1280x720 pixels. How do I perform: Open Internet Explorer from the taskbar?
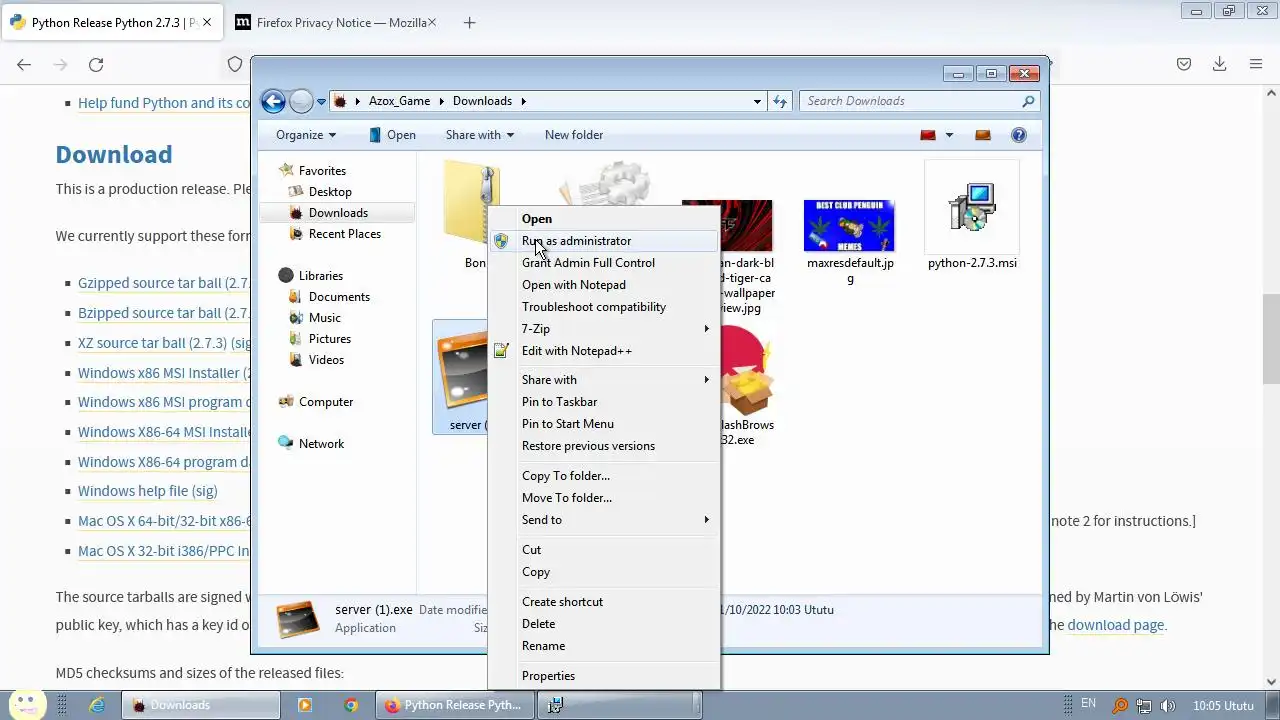coord(97,705)
